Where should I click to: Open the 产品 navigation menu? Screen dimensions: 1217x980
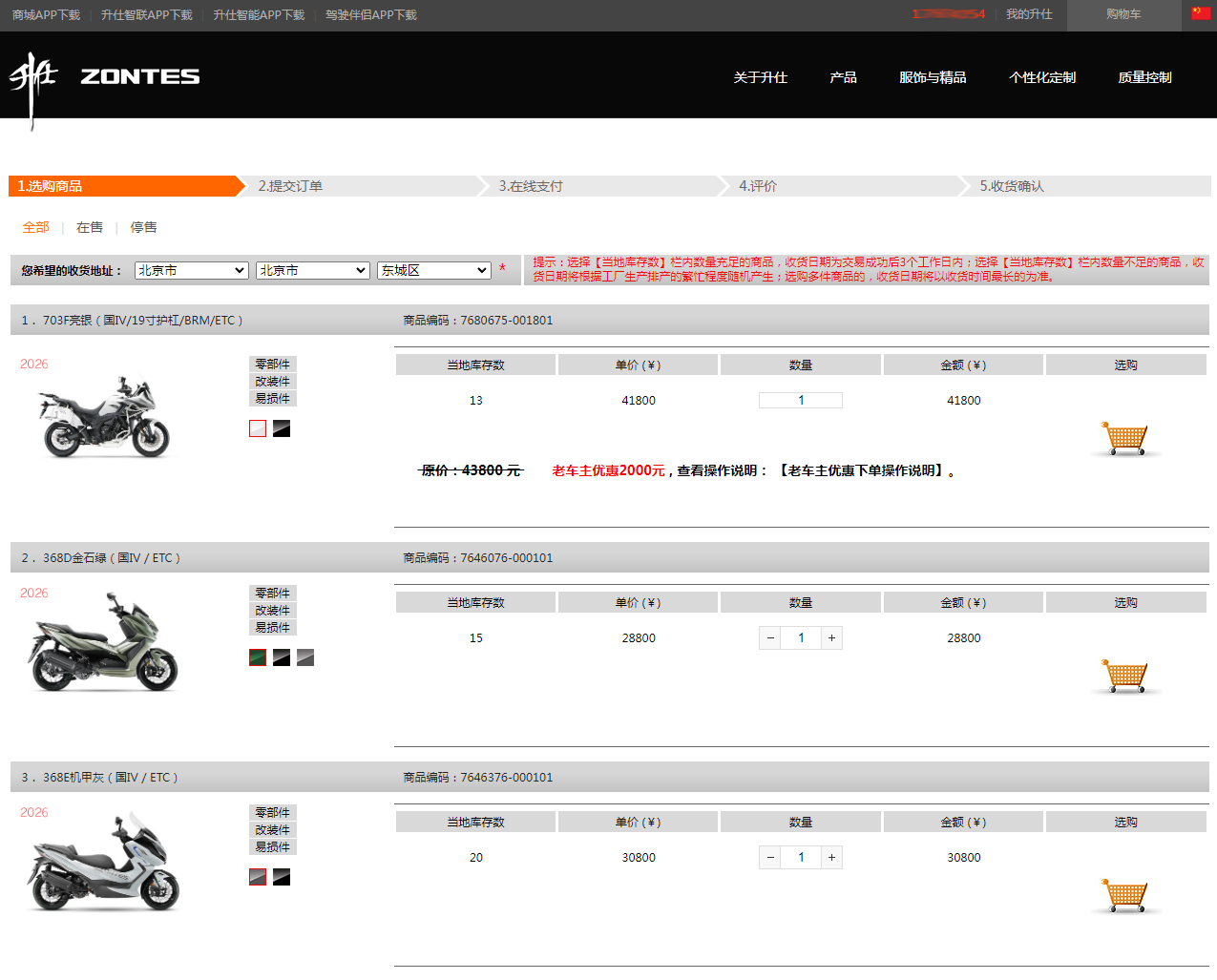tap(843, 77)
